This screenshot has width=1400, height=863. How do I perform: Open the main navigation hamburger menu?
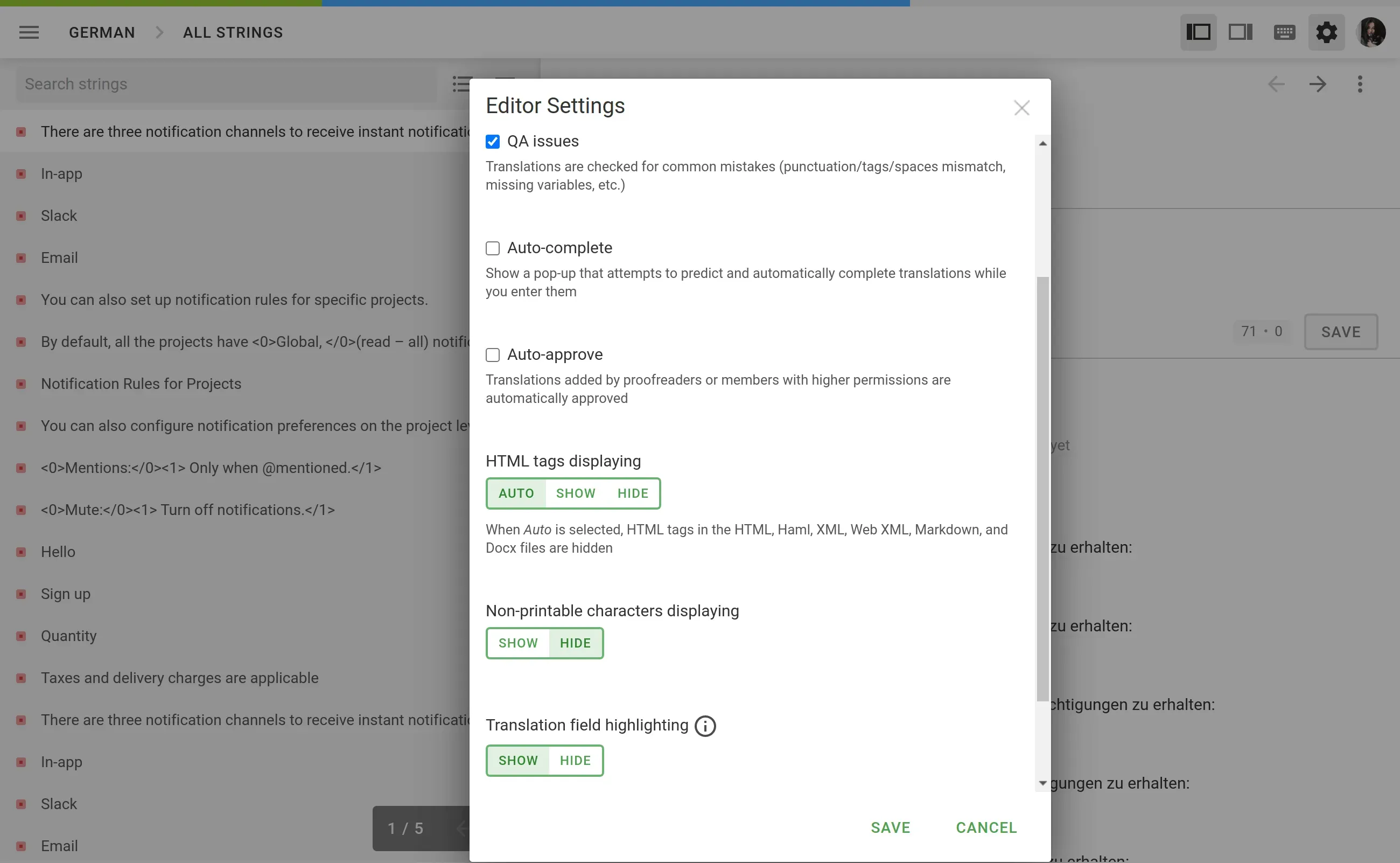(29, 32)
